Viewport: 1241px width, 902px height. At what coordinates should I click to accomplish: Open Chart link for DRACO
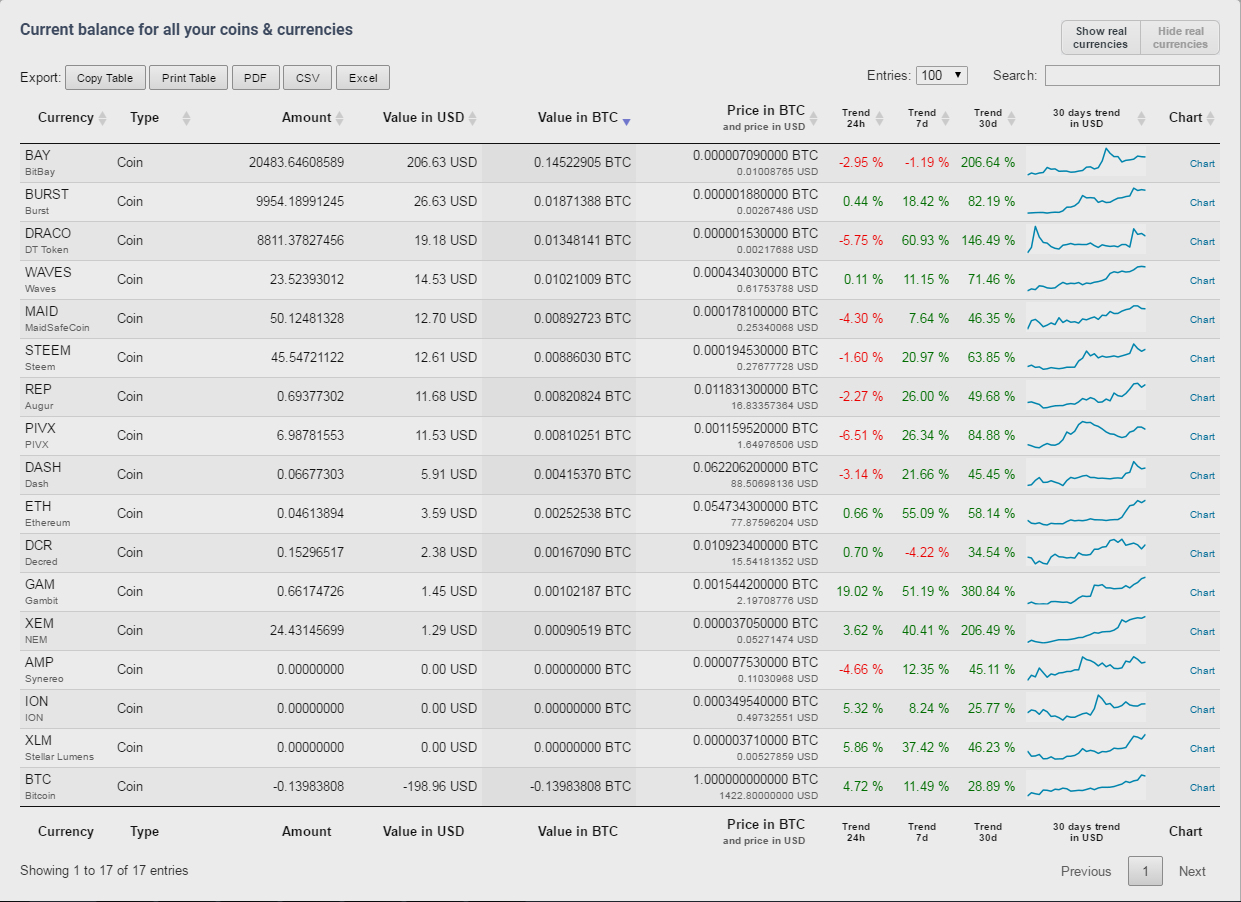point(1202,242)
